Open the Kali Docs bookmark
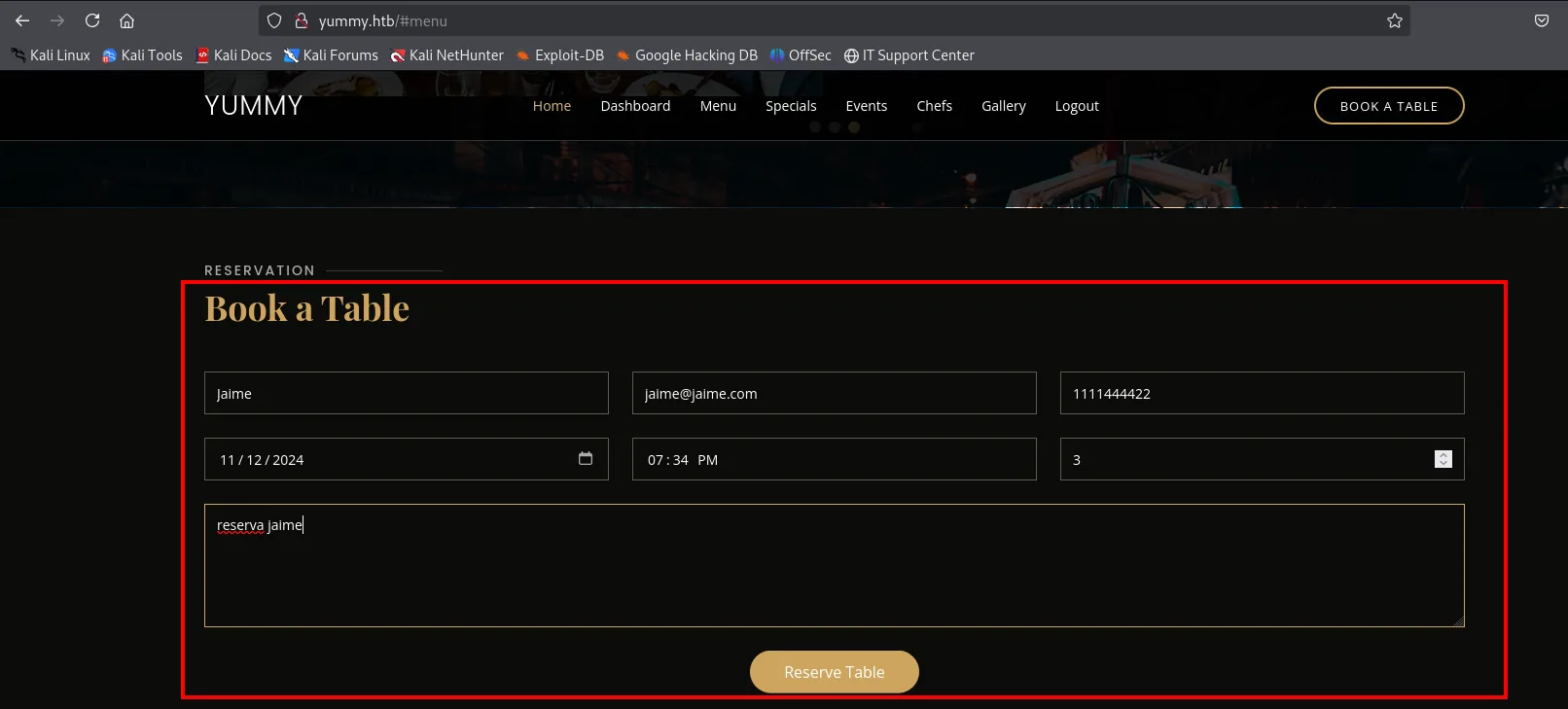 (233, 55)
